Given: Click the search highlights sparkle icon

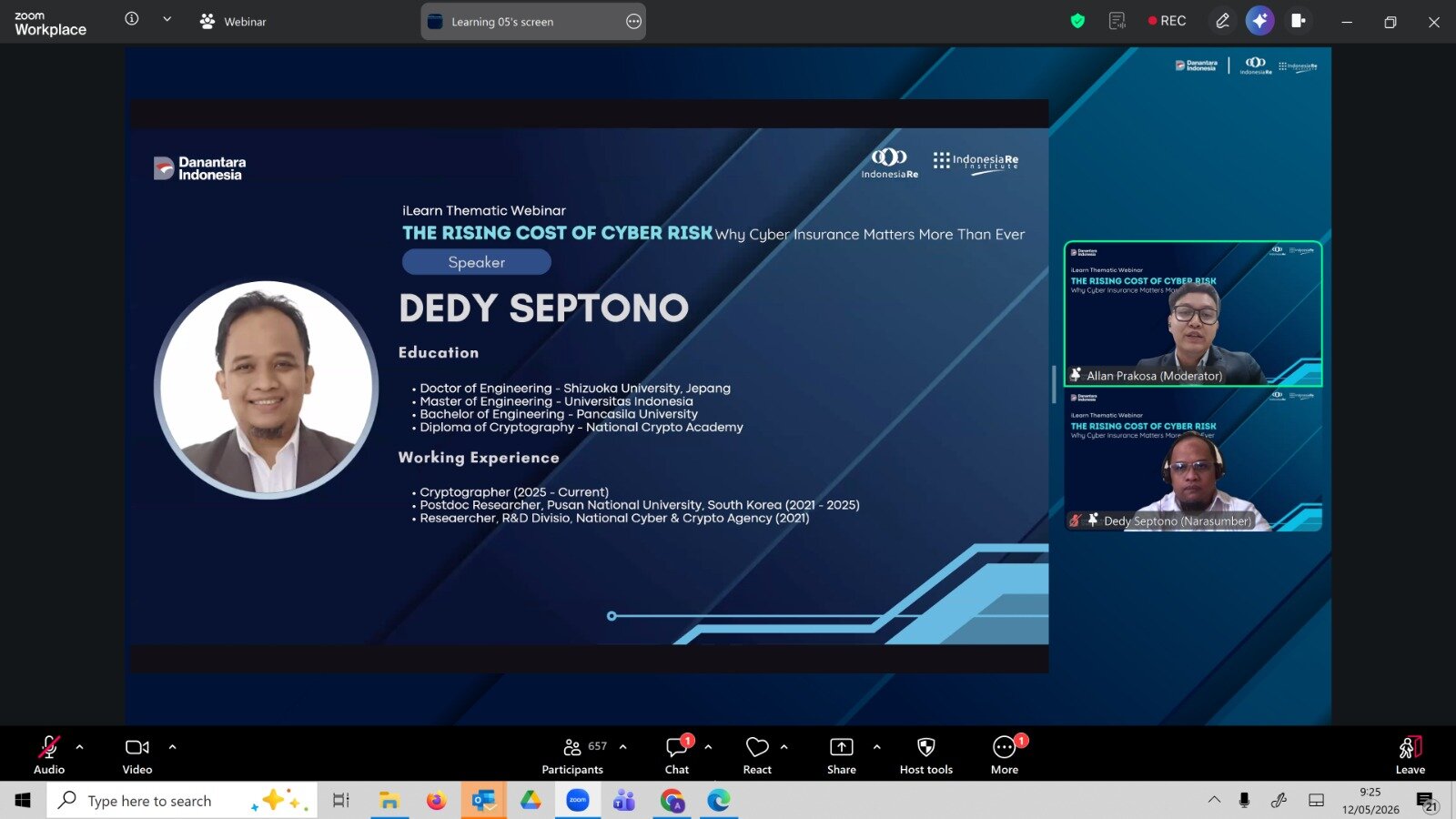Looking at the screenshot, I should pos(281,800).
